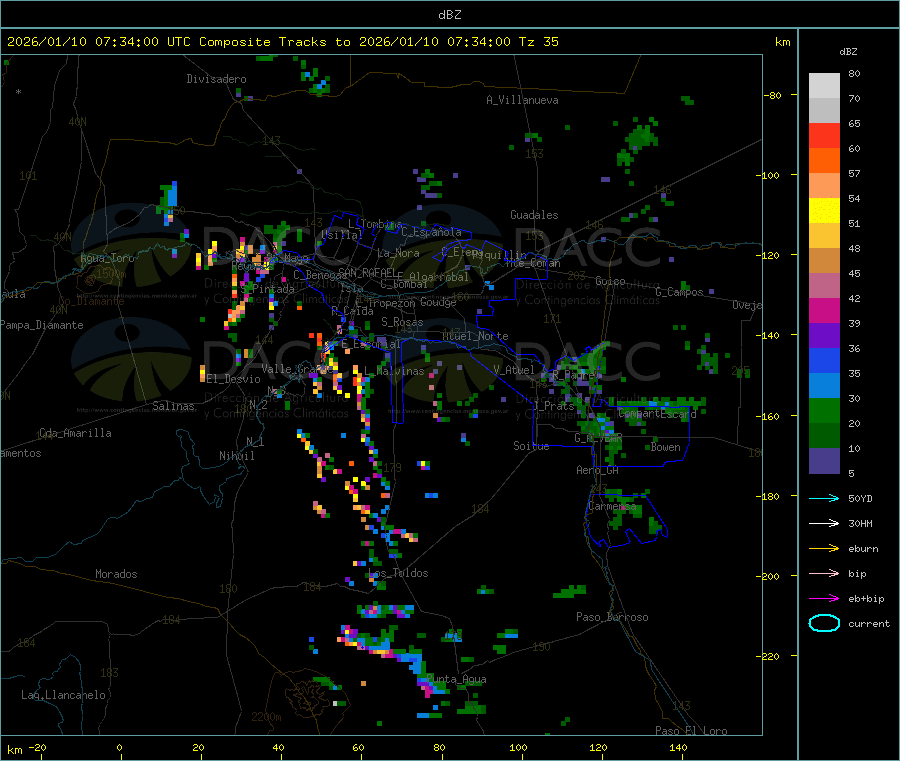Viewport: 900px width, 761px height.
Task: Click the 'Tz 35' header value
Action: 539,42
